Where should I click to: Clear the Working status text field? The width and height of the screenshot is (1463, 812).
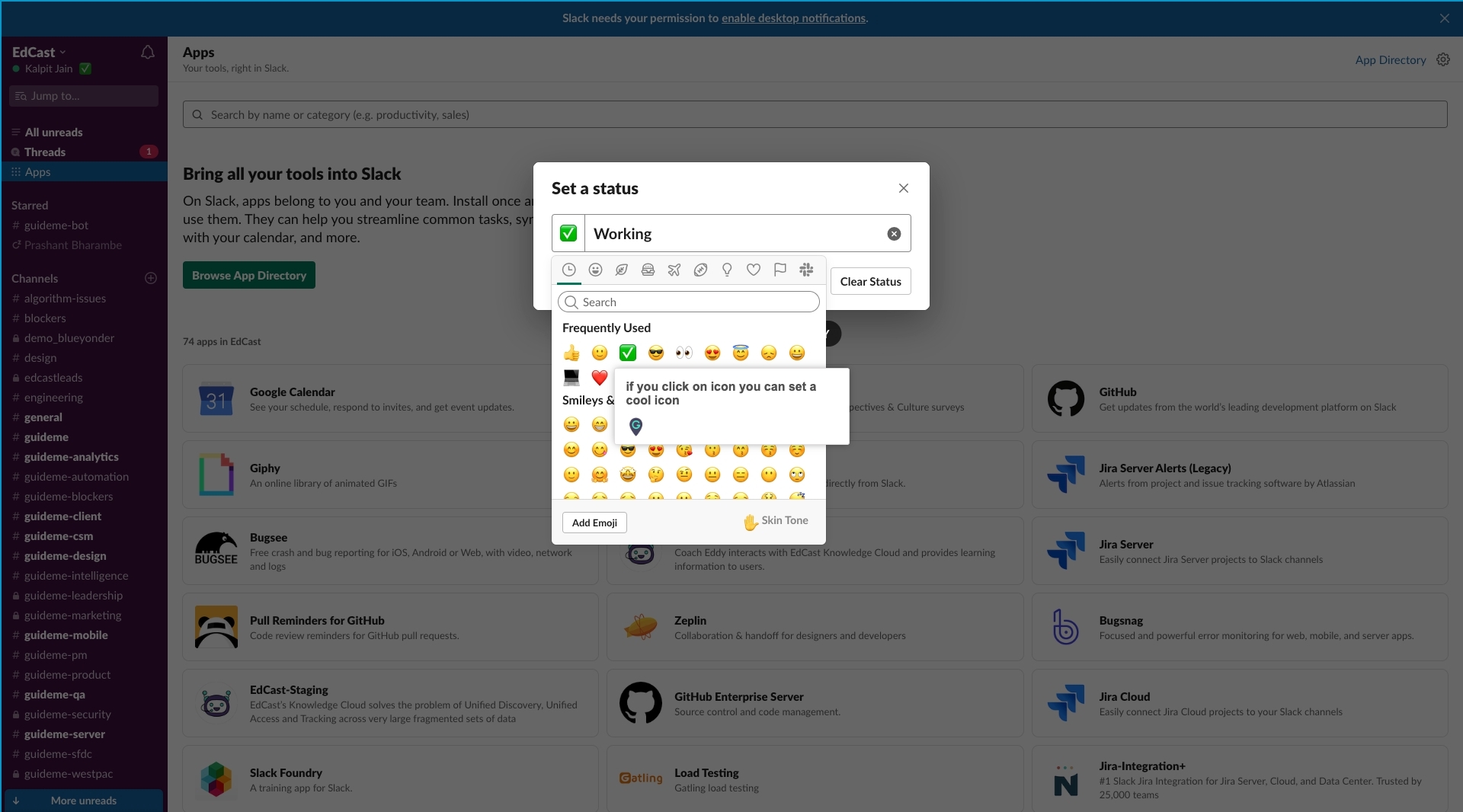click(894, 234)
